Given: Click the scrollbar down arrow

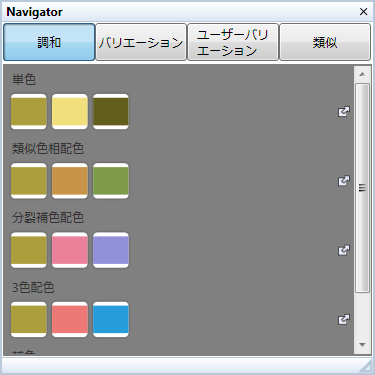Looking at the screenshot, I should coord(362,345).
